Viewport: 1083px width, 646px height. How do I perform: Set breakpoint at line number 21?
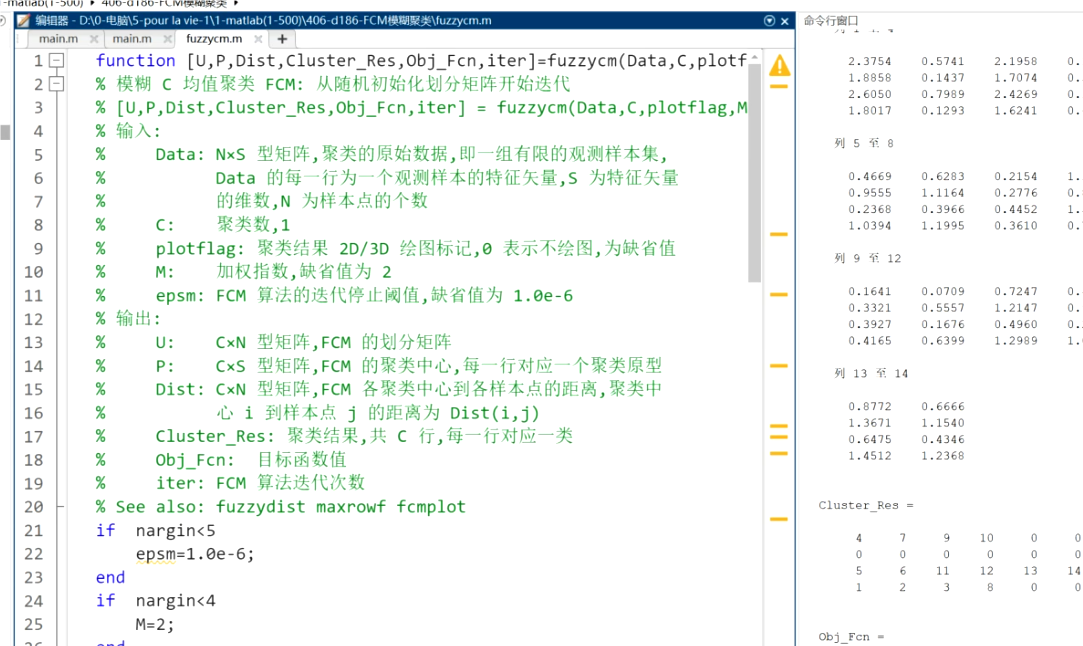(x=33, y=531)
